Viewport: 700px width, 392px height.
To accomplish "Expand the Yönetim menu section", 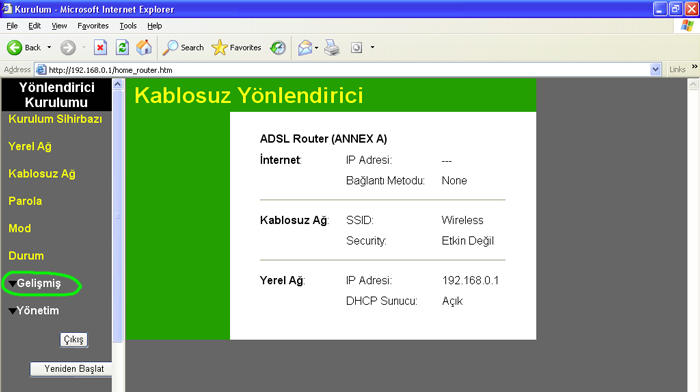I will pos(34,311).
